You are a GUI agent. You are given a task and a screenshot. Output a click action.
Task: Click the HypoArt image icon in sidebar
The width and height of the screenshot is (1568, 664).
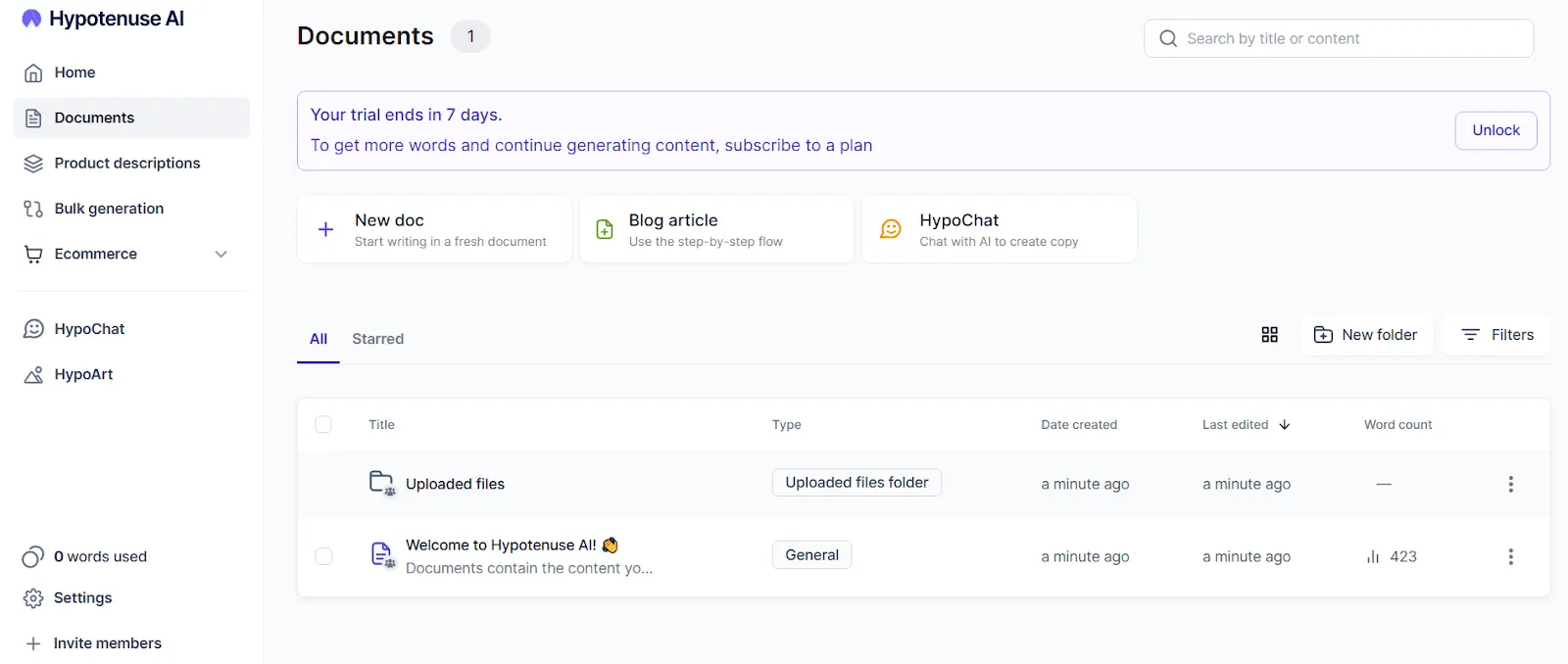coord(33,374)
